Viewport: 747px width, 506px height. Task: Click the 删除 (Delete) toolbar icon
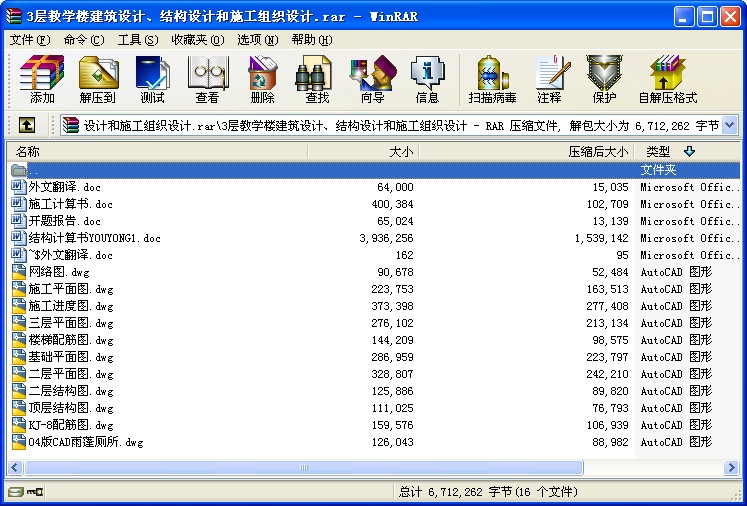coord(262,79)
